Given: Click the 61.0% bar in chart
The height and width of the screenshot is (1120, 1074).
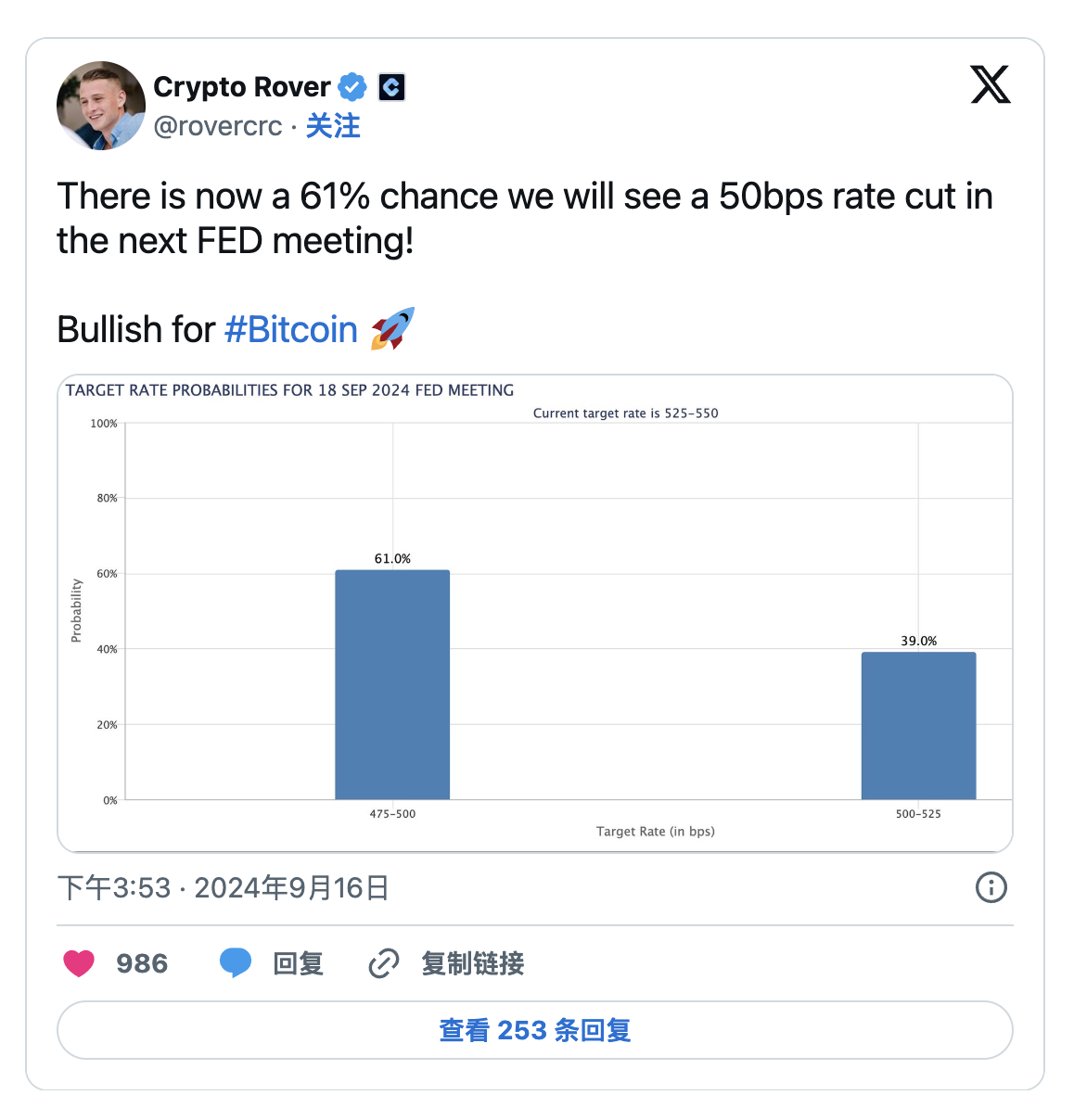Looking at the screenshot, I should [x=392, y=684].
